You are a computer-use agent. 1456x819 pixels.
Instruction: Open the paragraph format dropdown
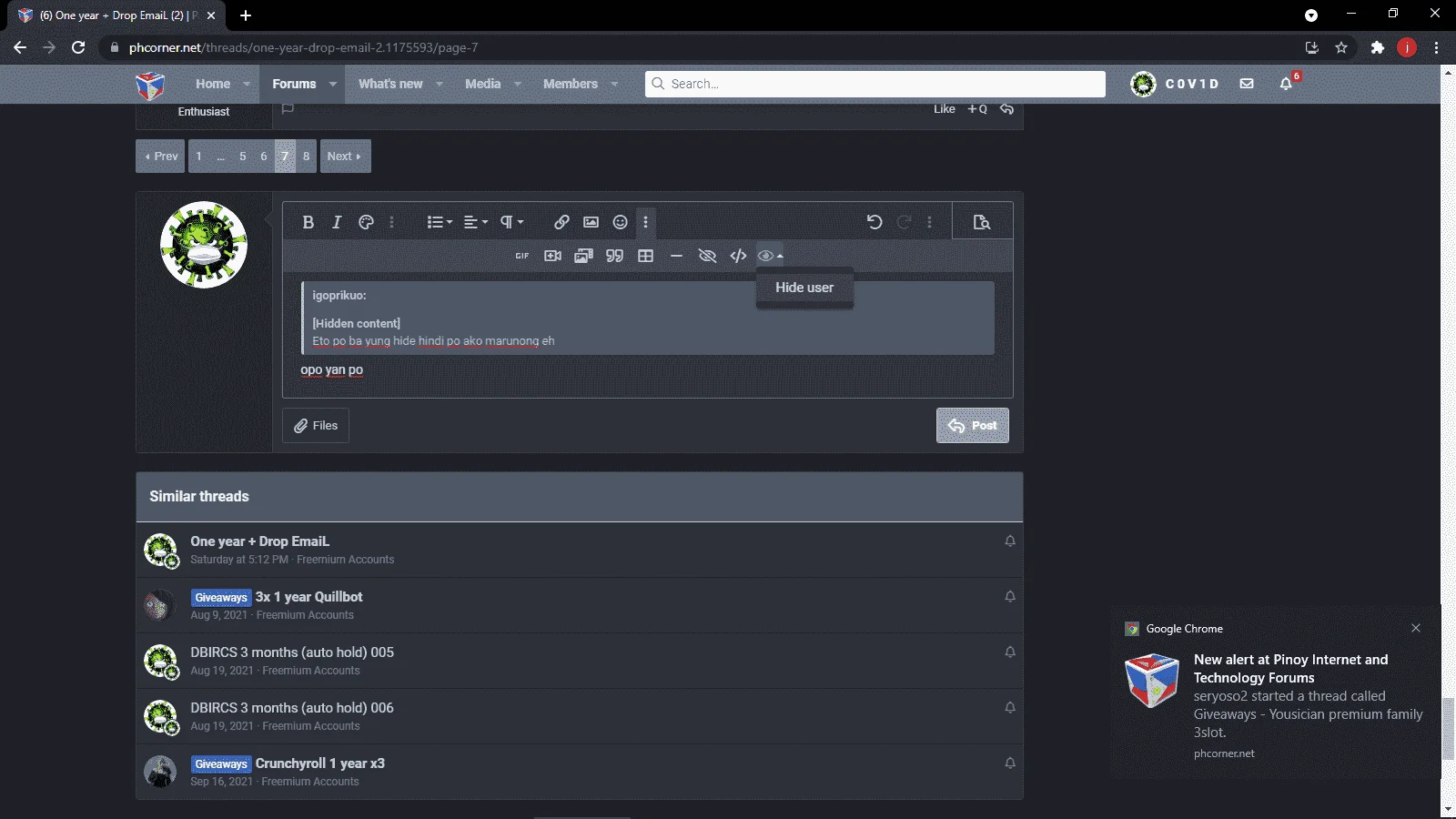point(511,222)
